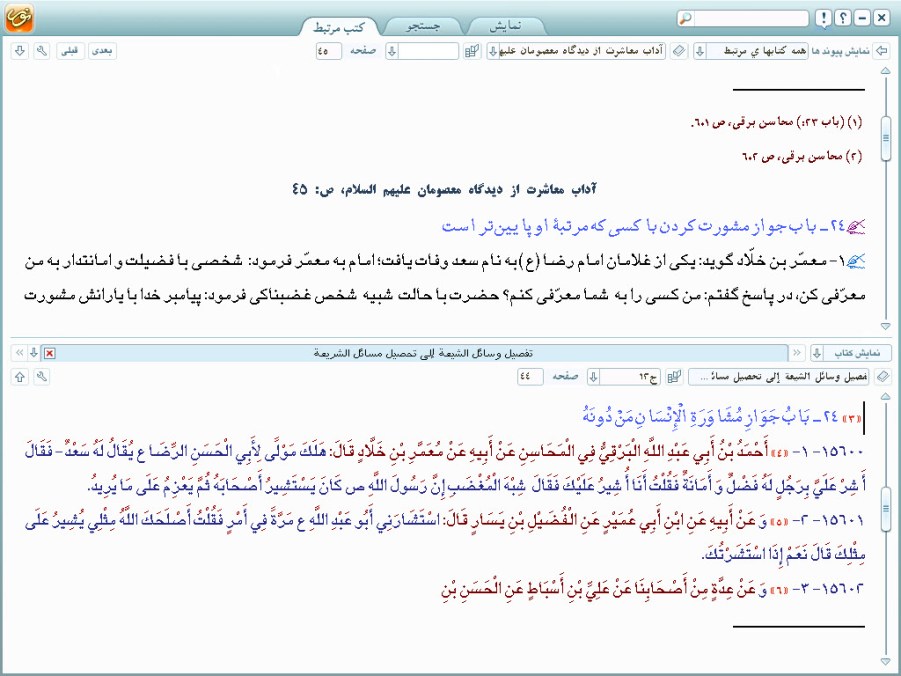Viewport: 901px width, 676px height.
Task: Click the magnifier icon in the search box
Action: [x=686, y=18]
